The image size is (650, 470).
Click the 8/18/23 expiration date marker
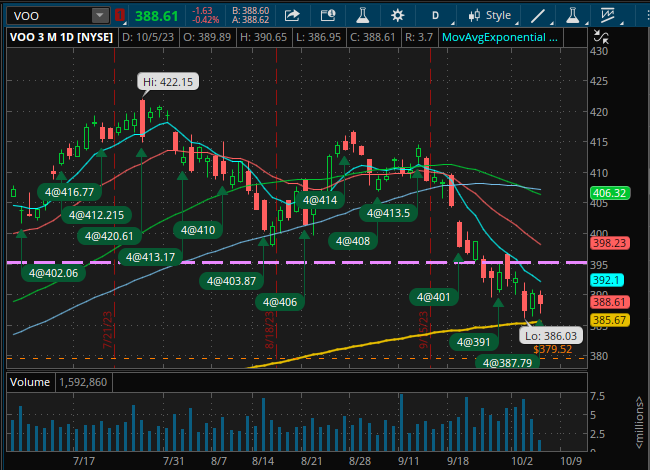pos(270,330)
